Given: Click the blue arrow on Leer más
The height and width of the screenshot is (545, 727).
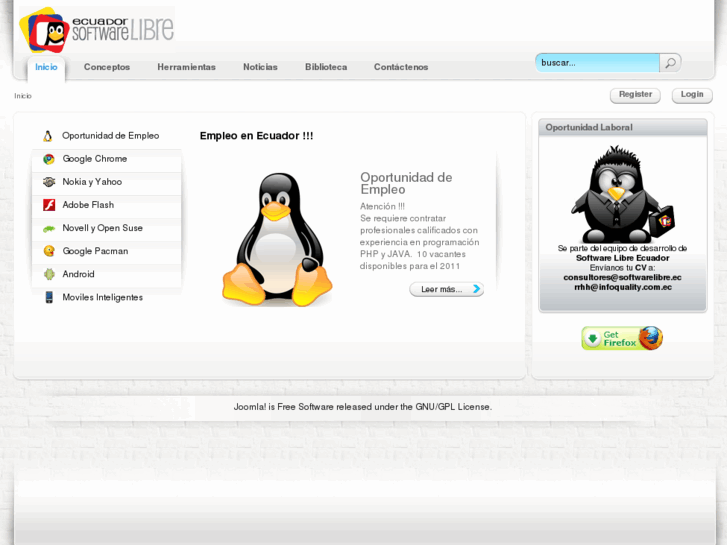Looking at the screenshot, I should pos(476,289).
